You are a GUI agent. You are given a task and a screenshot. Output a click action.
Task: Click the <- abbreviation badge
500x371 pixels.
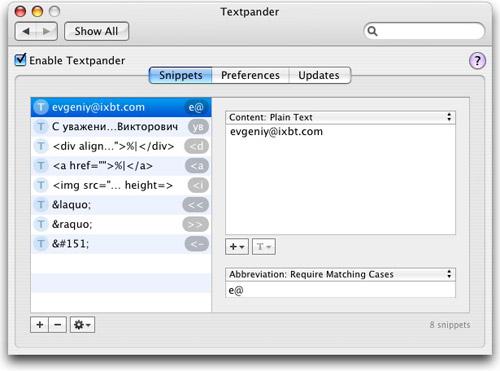click(197, 244)
